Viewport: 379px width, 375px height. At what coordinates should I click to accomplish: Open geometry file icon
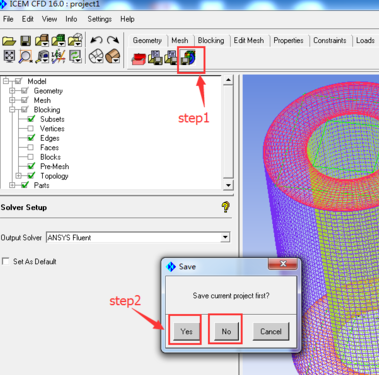coord(42,40)
